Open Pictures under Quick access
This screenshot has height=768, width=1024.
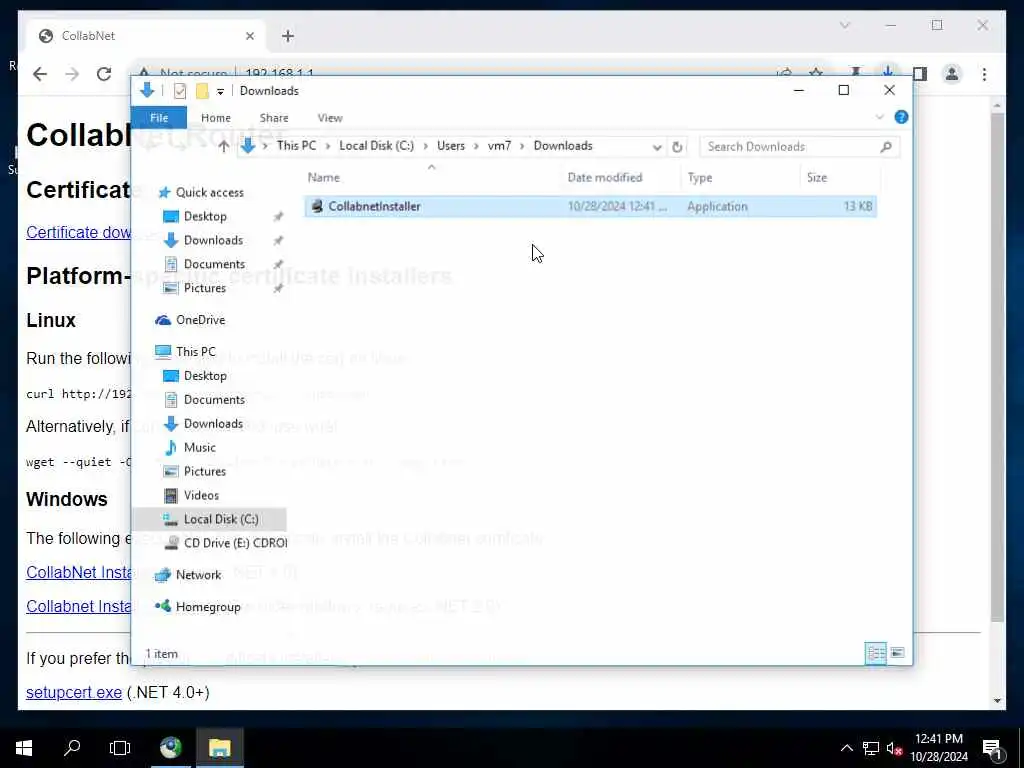coord(204,288)
